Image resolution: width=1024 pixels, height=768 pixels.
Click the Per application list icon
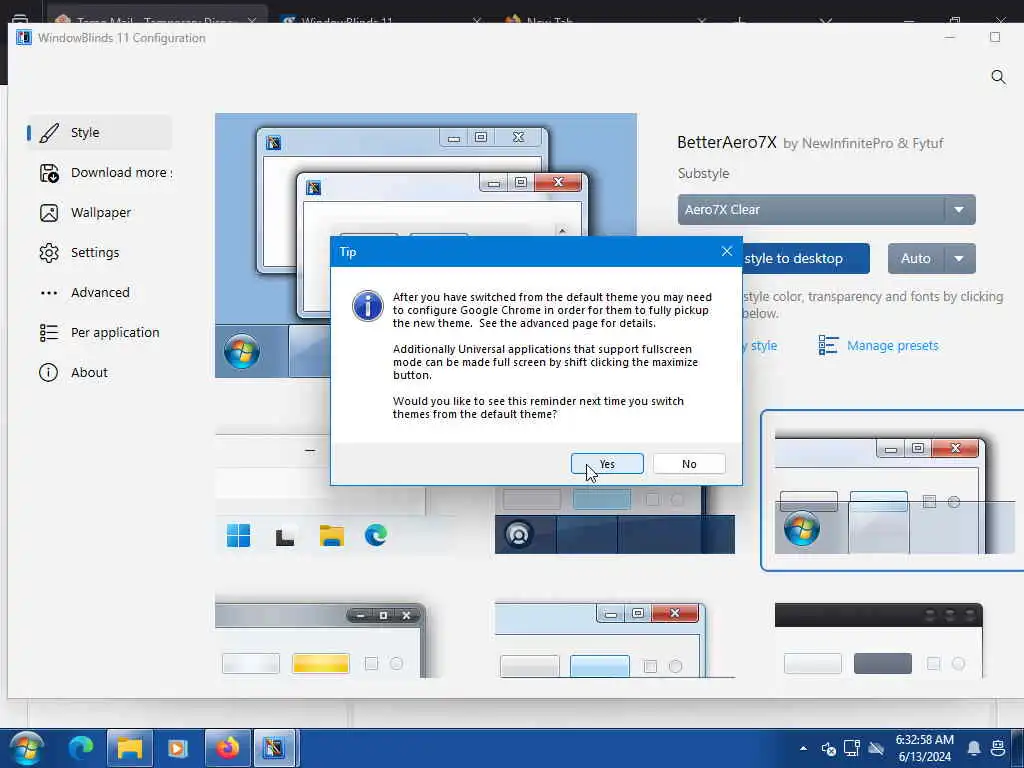coord(49,332)
